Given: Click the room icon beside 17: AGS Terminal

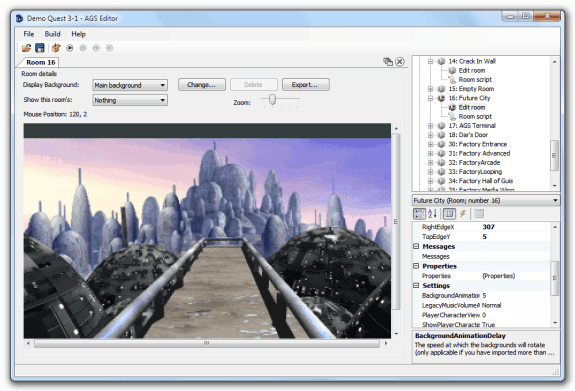Looking at the screenshot, I should click(x=442, y=126).
